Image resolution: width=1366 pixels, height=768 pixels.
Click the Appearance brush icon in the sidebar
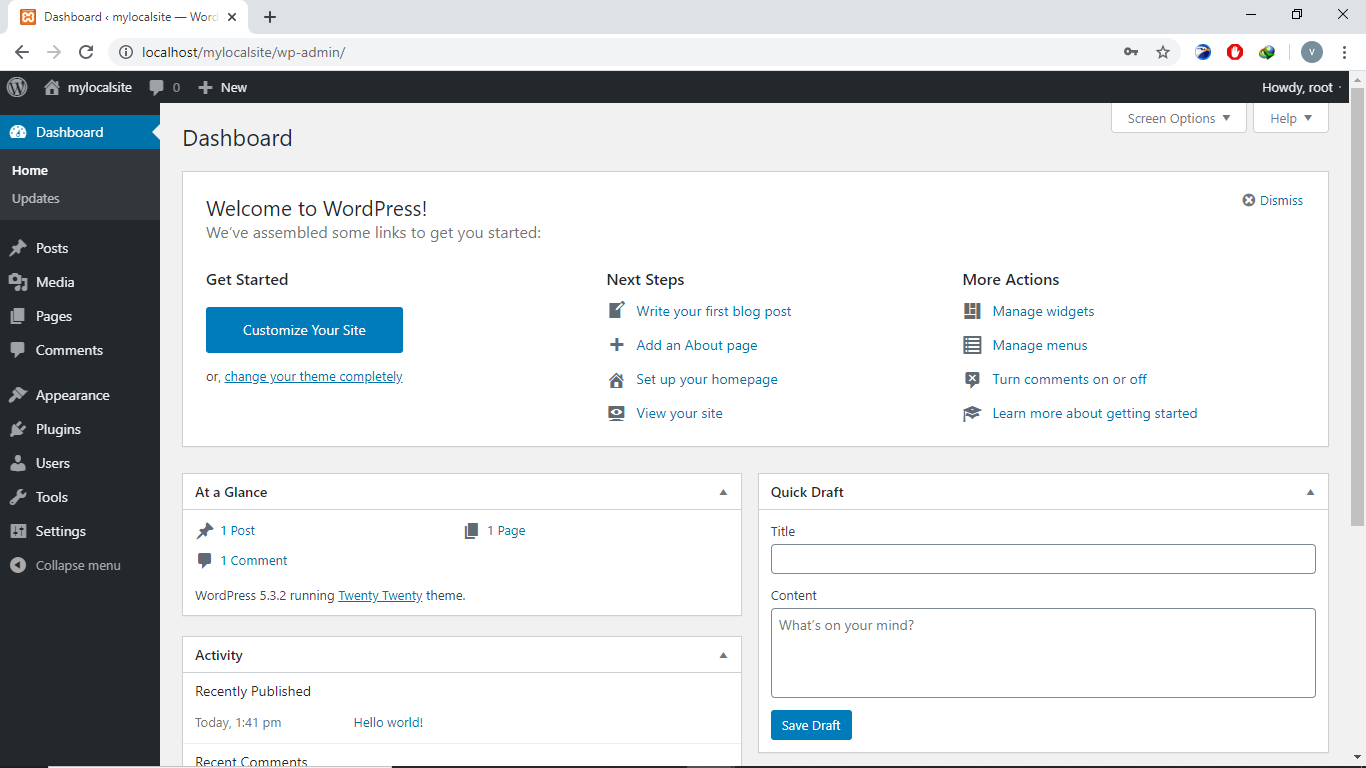pyautogui.click(x=18, y=395)
